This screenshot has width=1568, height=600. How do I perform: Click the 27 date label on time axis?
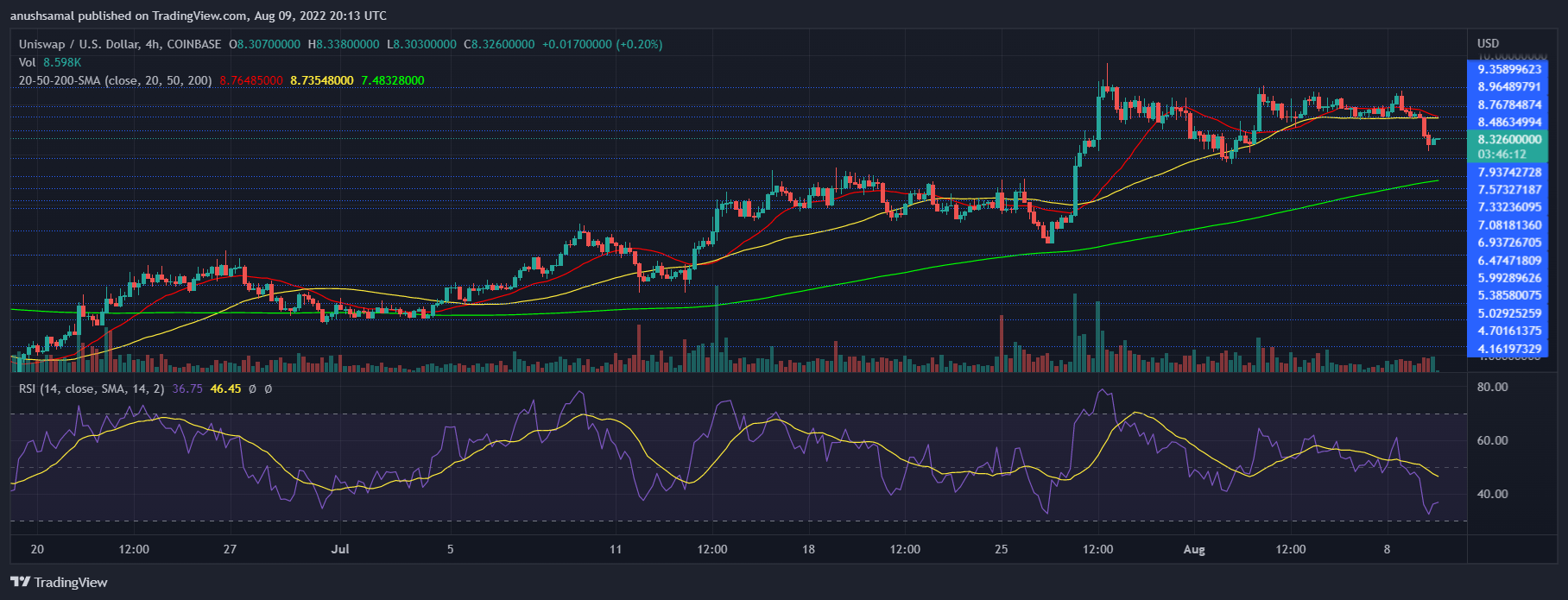[230, 549]
